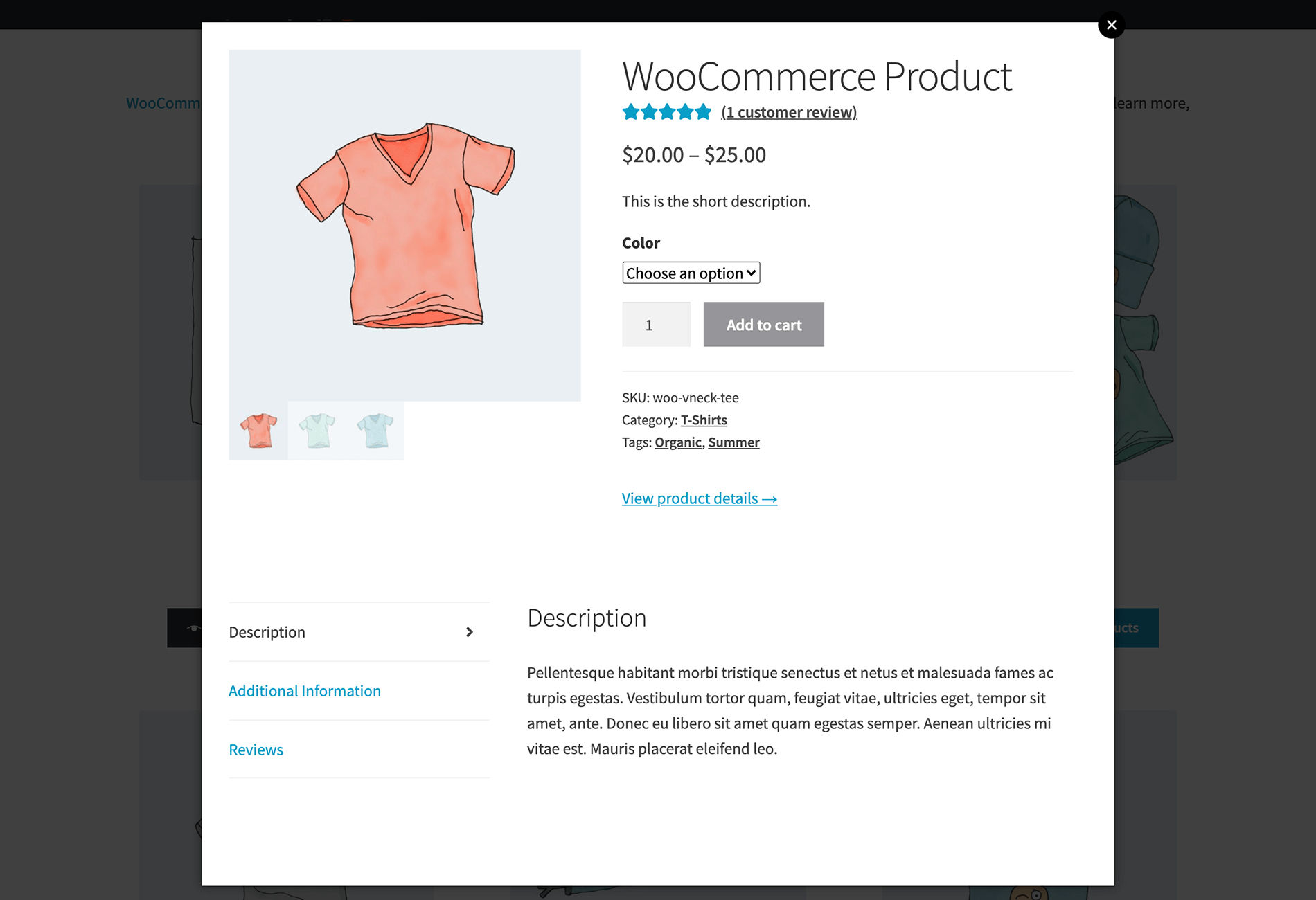The height and width of the screenshot is (900, 1316).
Task: Open the Organic tag link
Action: 677,442
